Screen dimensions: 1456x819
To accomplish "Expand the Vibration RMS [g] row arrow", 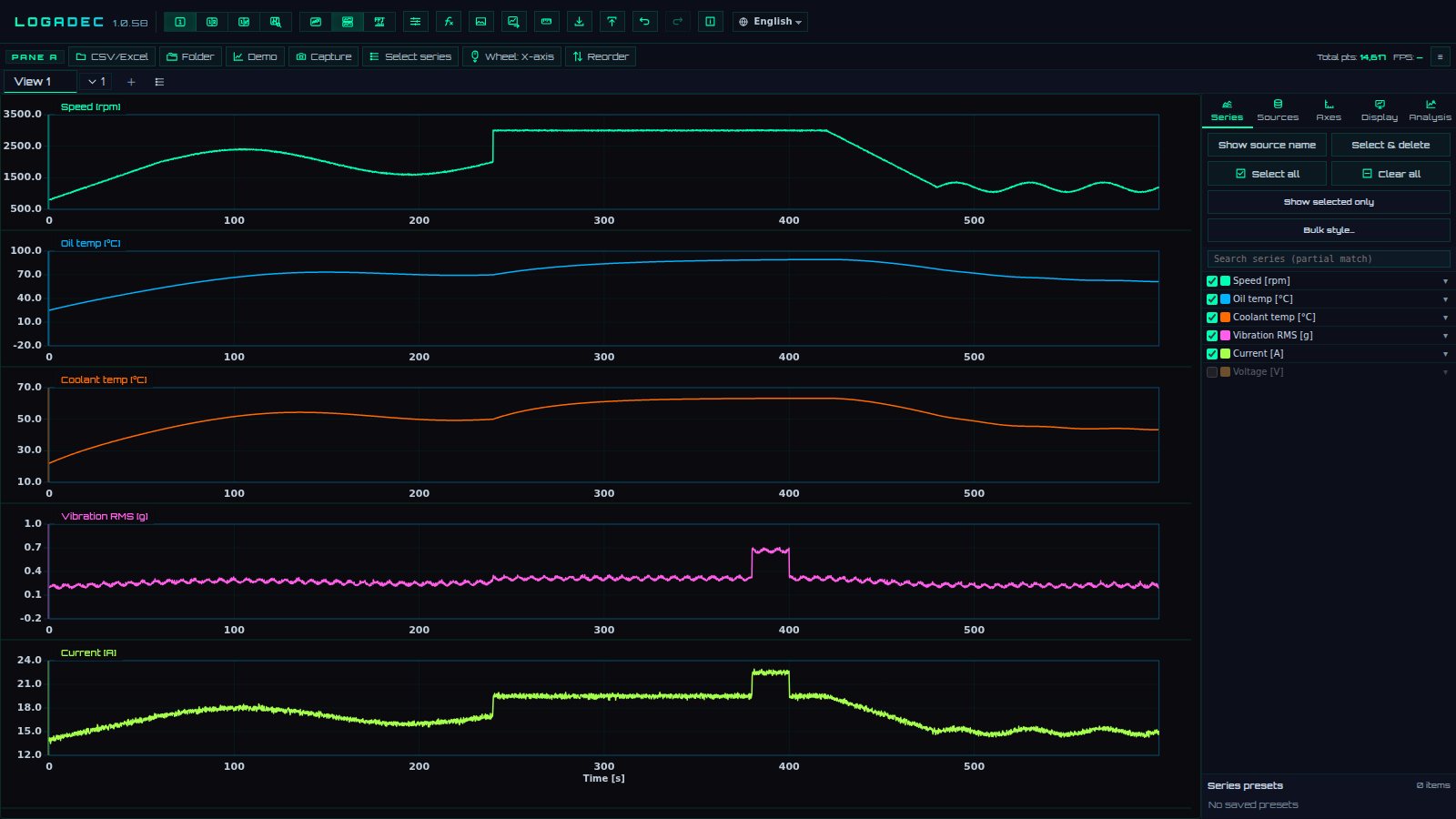I will (1445, 336).
